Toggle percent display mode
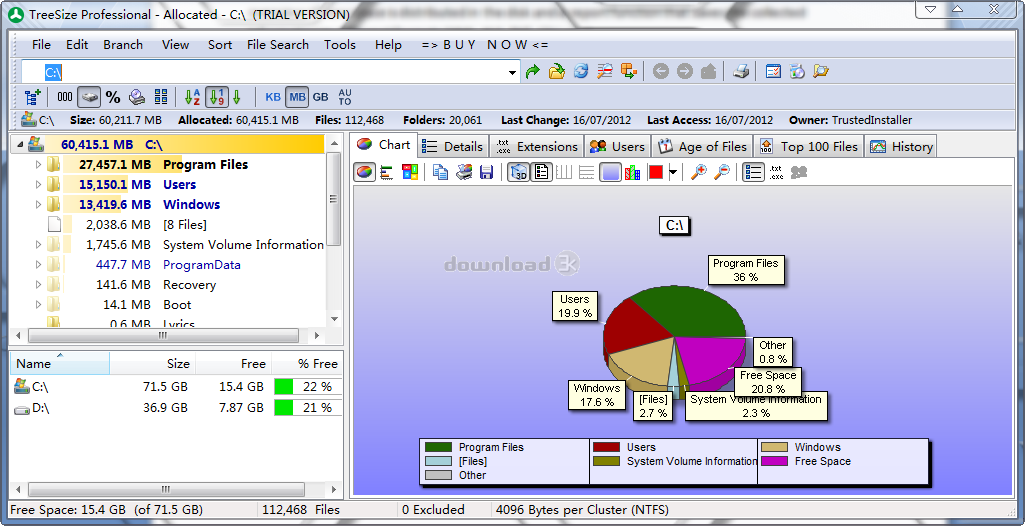Image resolution: width=1025 pixels, height=526 pixels. point(113,97)
